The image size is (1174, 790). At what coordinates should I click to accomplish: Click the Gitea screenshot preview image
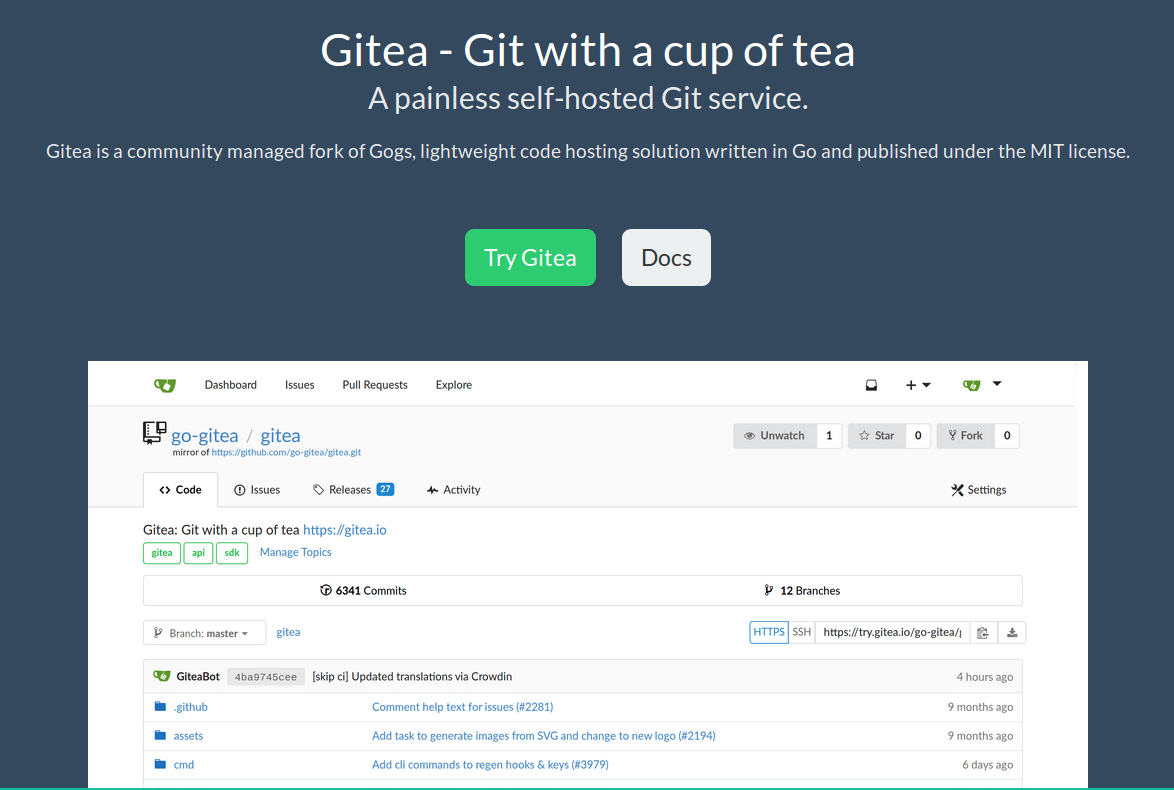pyautogui.click(x=588, y=574)
